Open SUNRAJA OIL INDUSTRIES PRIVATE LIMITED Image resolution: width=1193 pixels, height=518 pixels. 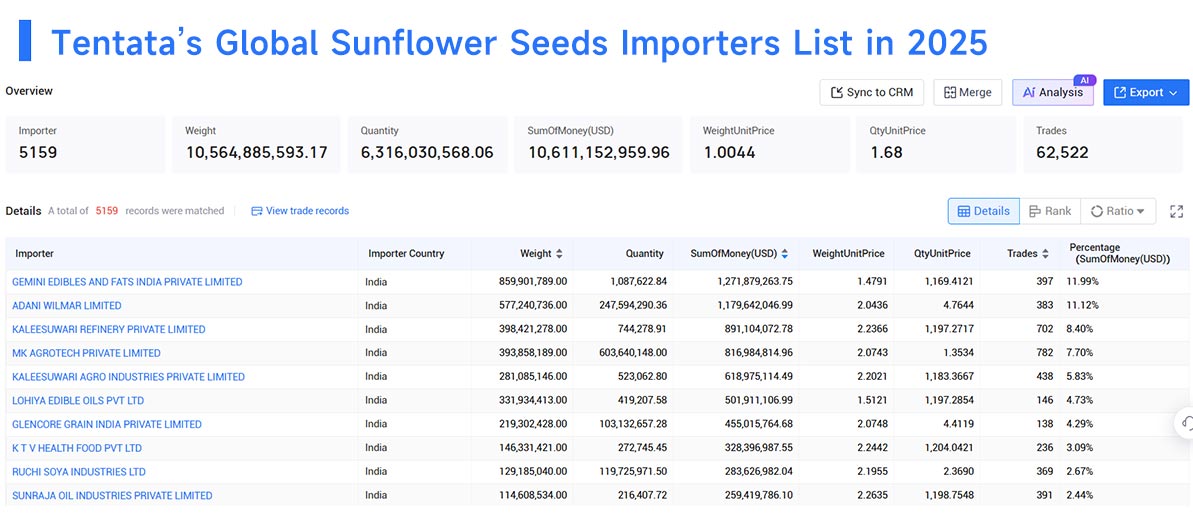click(x=113, y=495)
